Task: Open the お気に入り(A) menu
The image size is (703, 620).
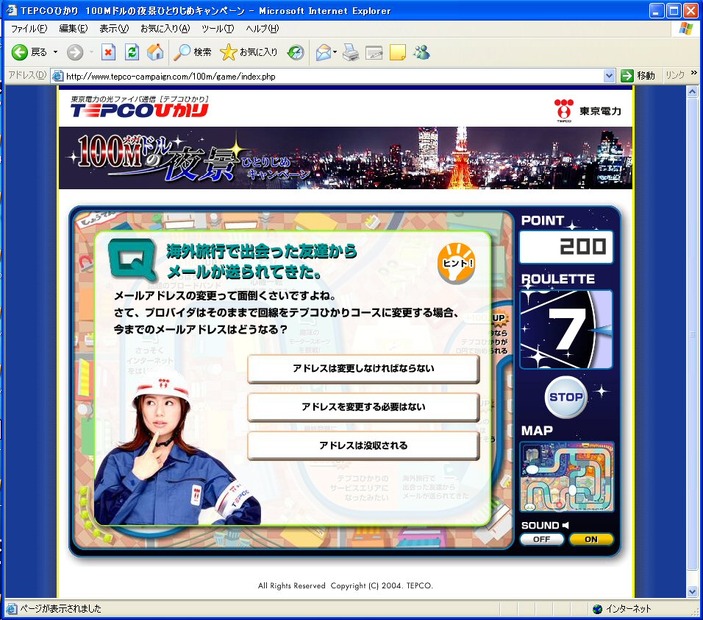Action: click(x=165, y=29)
